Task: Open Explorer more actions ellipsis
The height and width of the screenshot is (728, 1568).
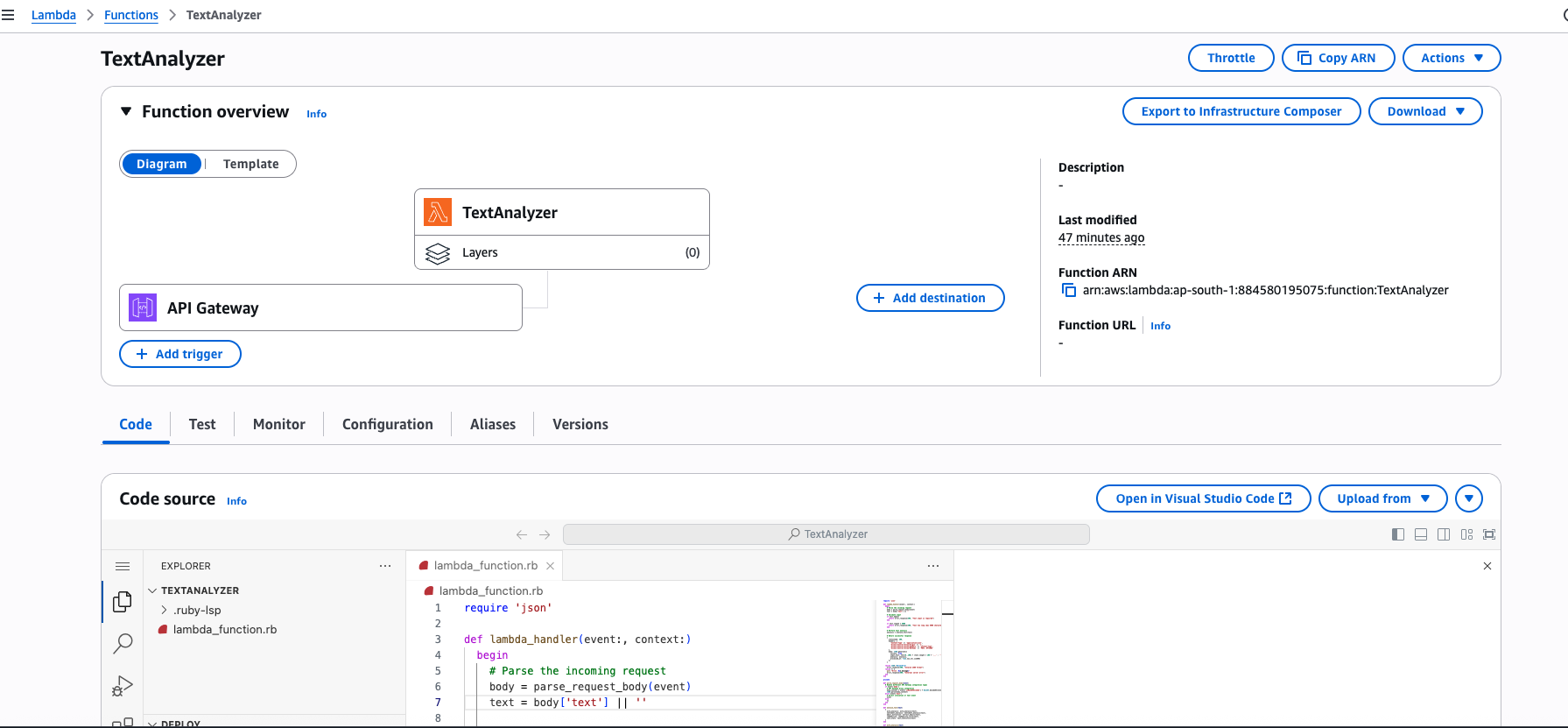Action: 385,566
